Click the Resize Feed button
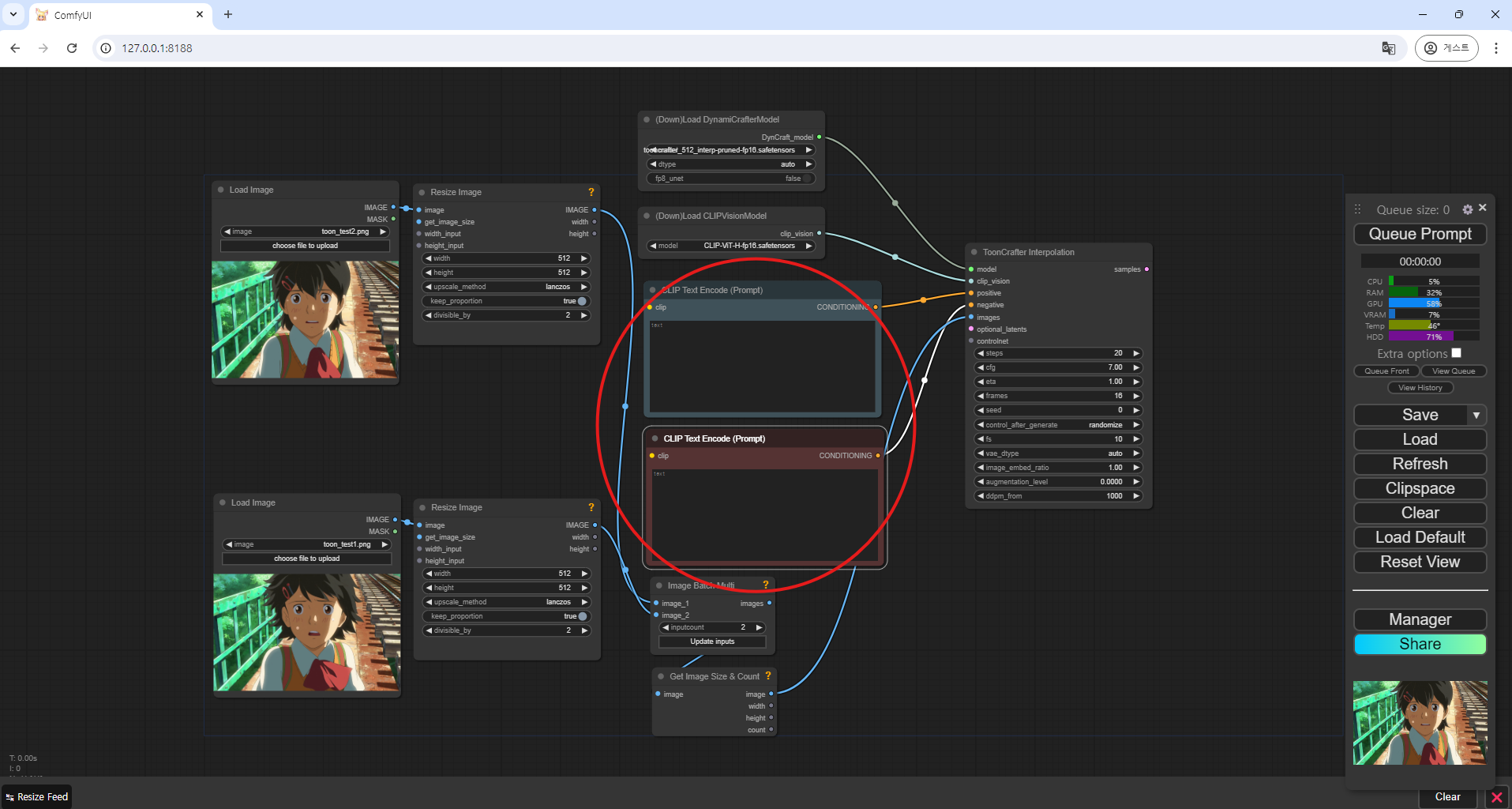Image resolution: width=1512 pixels, height=809 pixels. [x=37, y=796]
